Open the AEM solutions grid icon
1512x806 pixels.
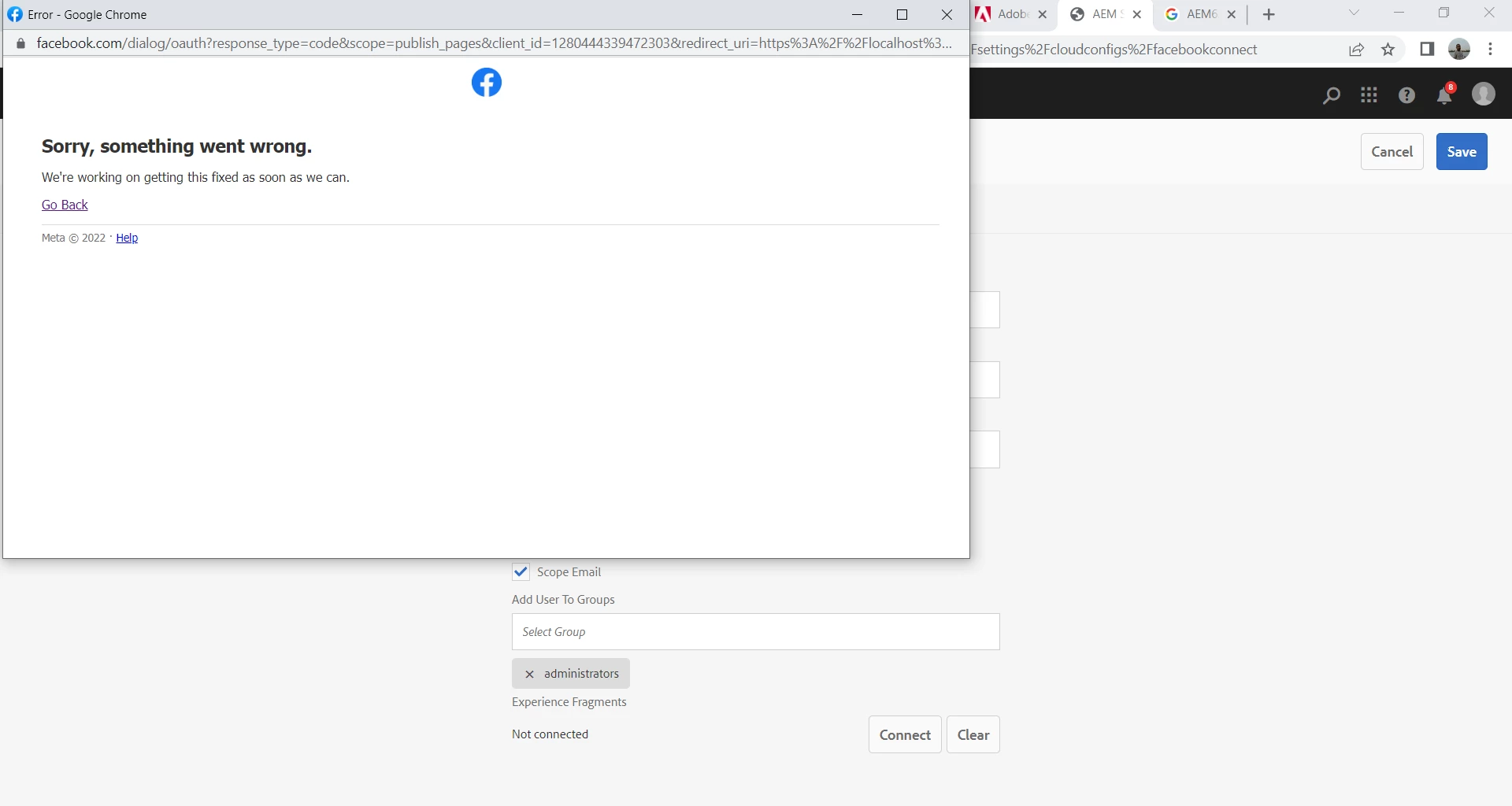coord(1369,95)
